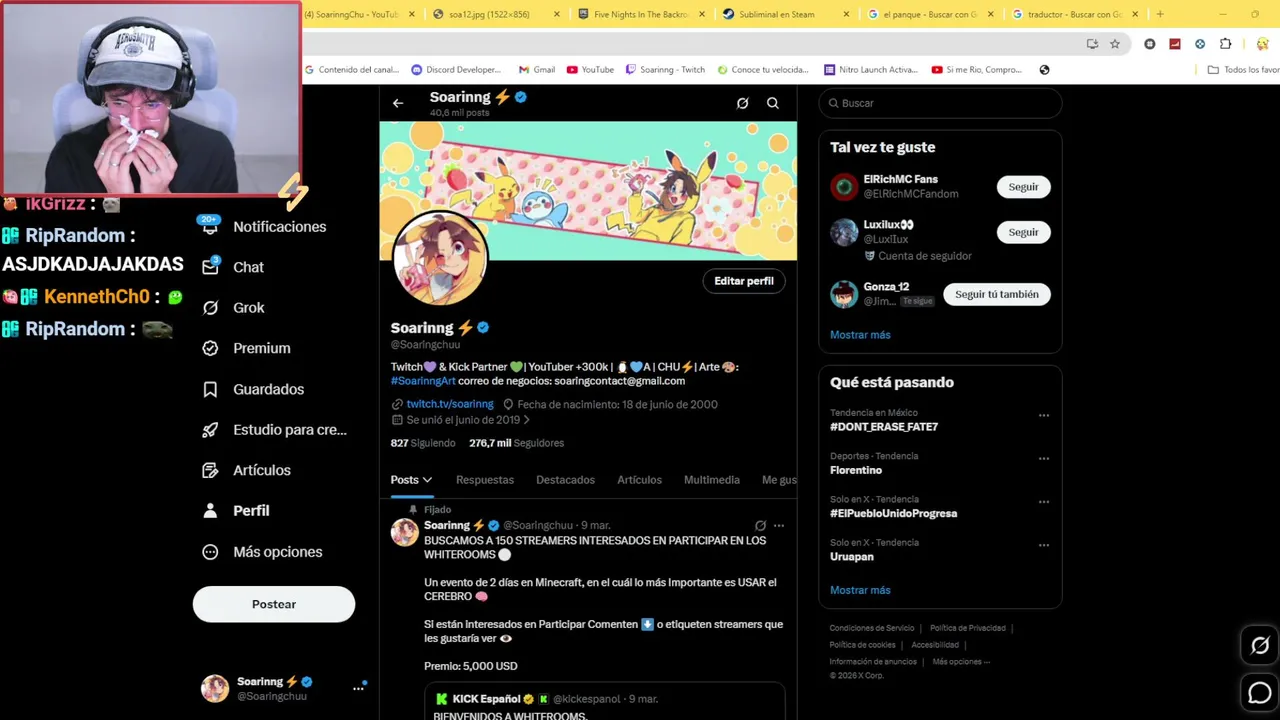The height and width of the screenshot is (720, 1280).
Task: Click the Grok icon on pinned post
Action: click(x=760, y=525)
